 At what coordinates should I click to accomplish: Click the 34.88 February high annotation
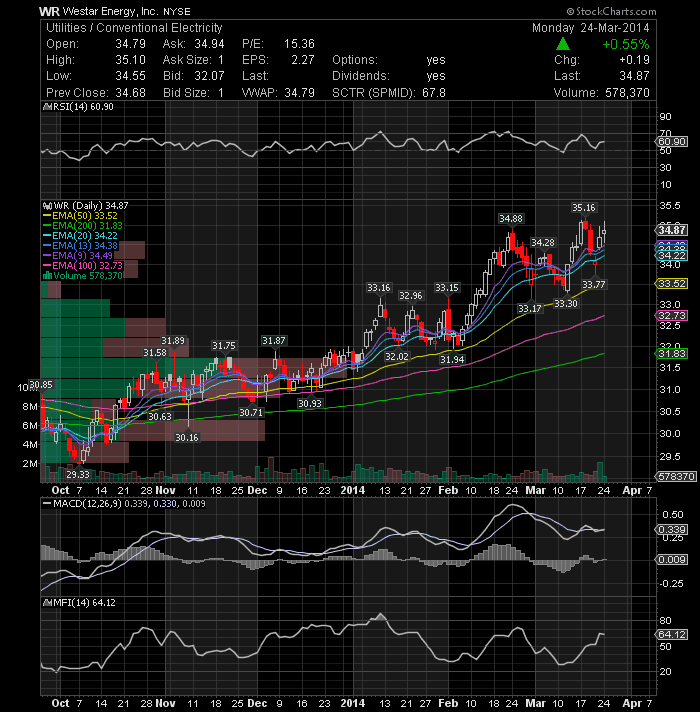(511, 218)
